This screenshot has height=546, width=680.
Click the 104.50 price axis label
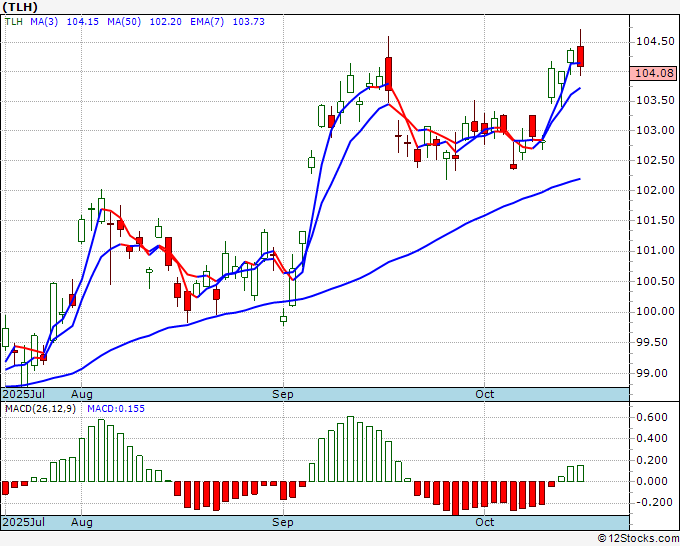(655, 42)
